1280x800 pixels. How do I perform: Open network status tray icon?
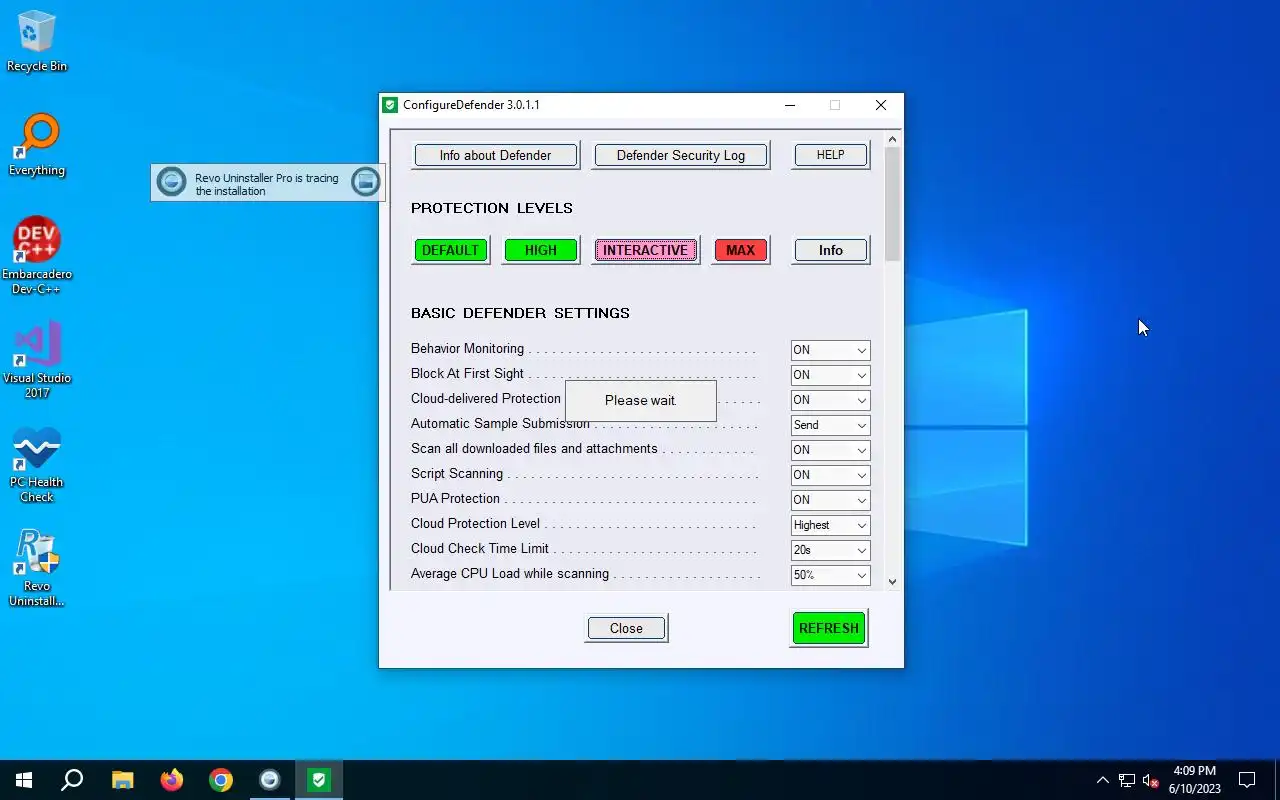[x=1127, y=780]
